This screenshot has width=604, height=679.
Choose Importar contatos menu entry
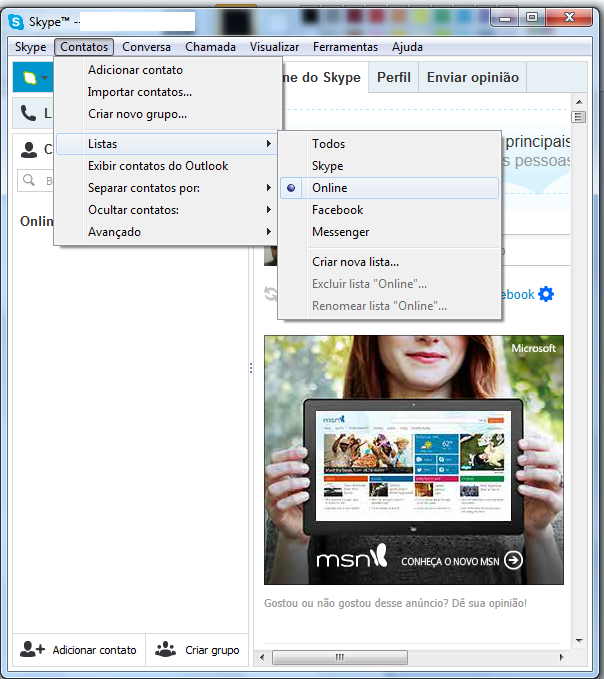click(169, 92)
